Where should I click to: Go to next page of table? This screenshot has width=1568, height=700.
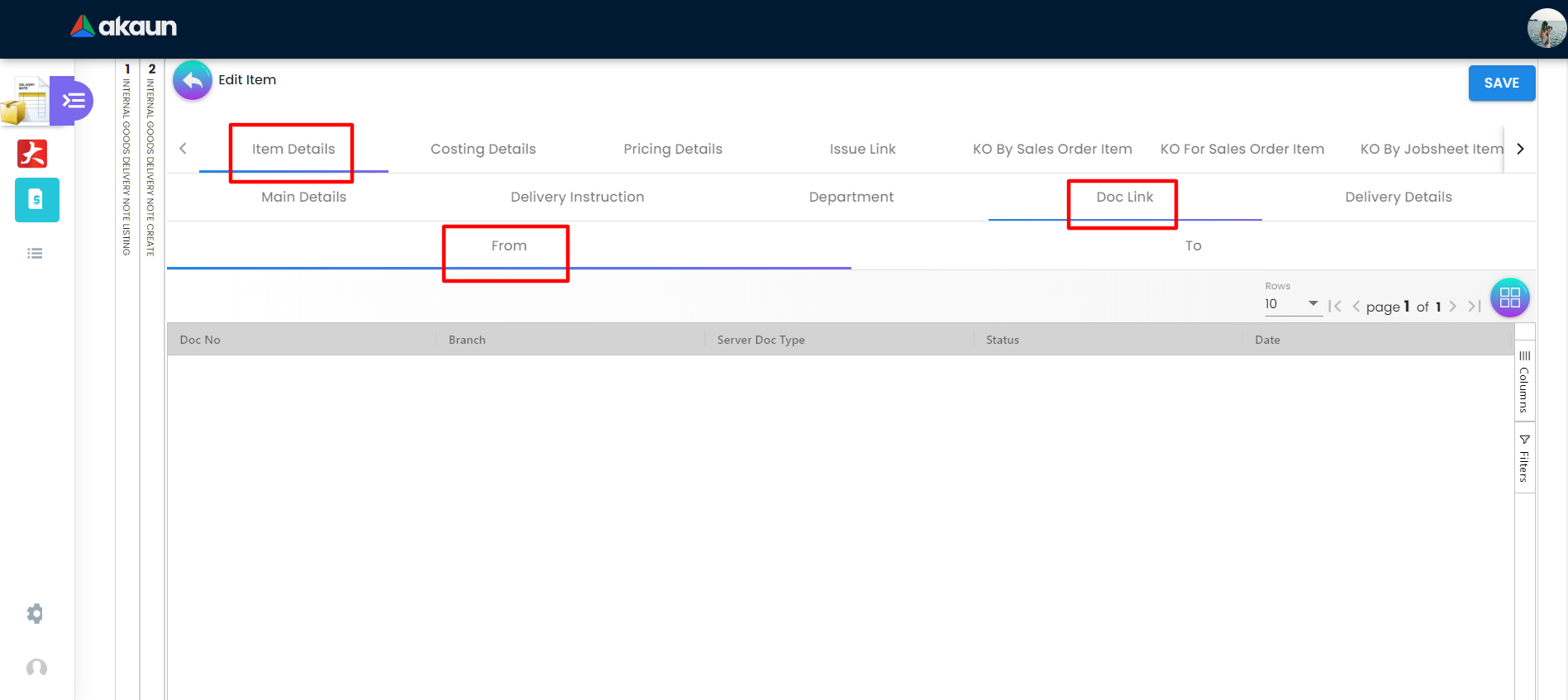click(x=1453, y=307)
